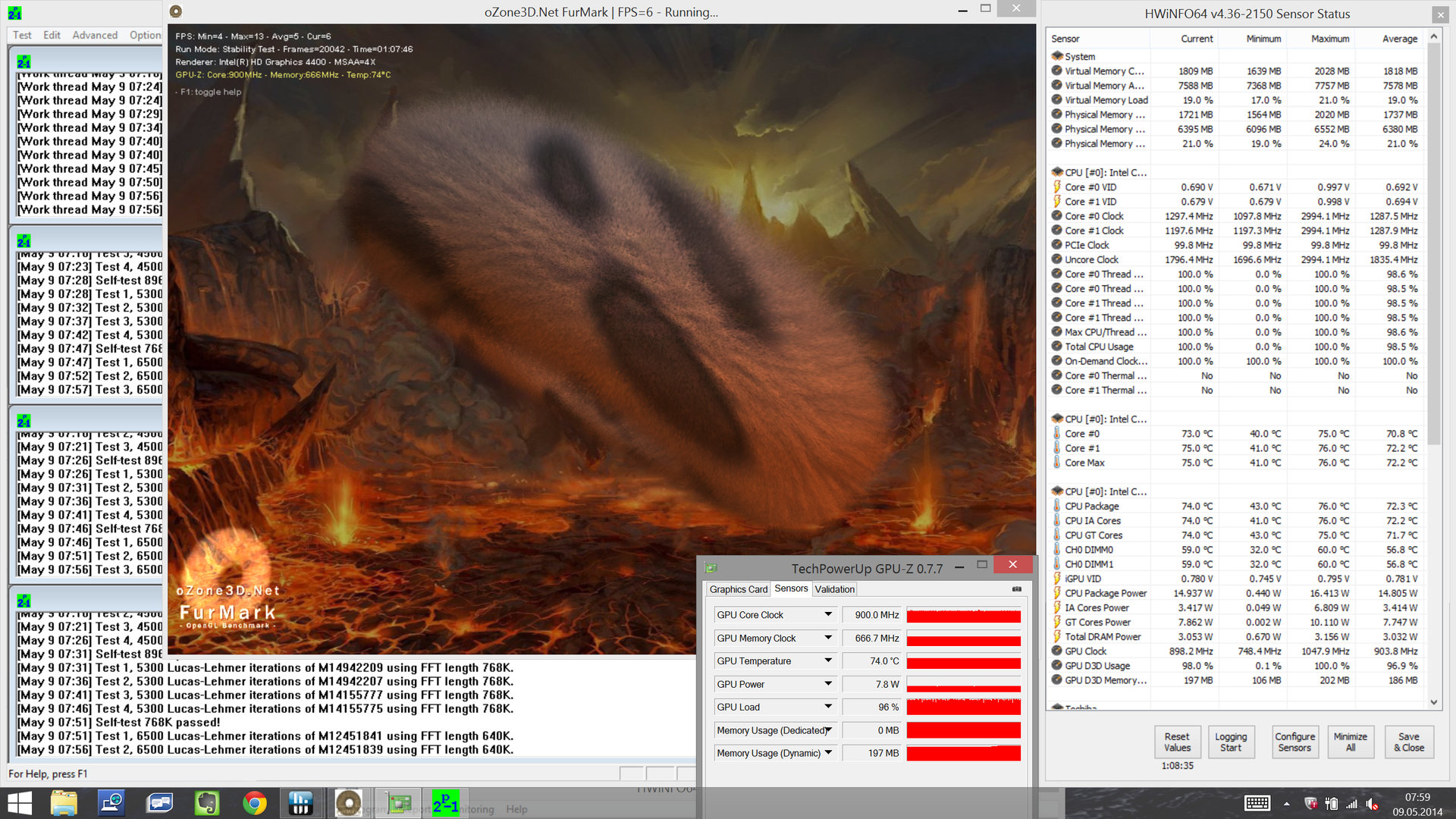Switch to the Prime95 taskbar icon
Viewport: 1456px width, 819px height.
click(445, 803)
